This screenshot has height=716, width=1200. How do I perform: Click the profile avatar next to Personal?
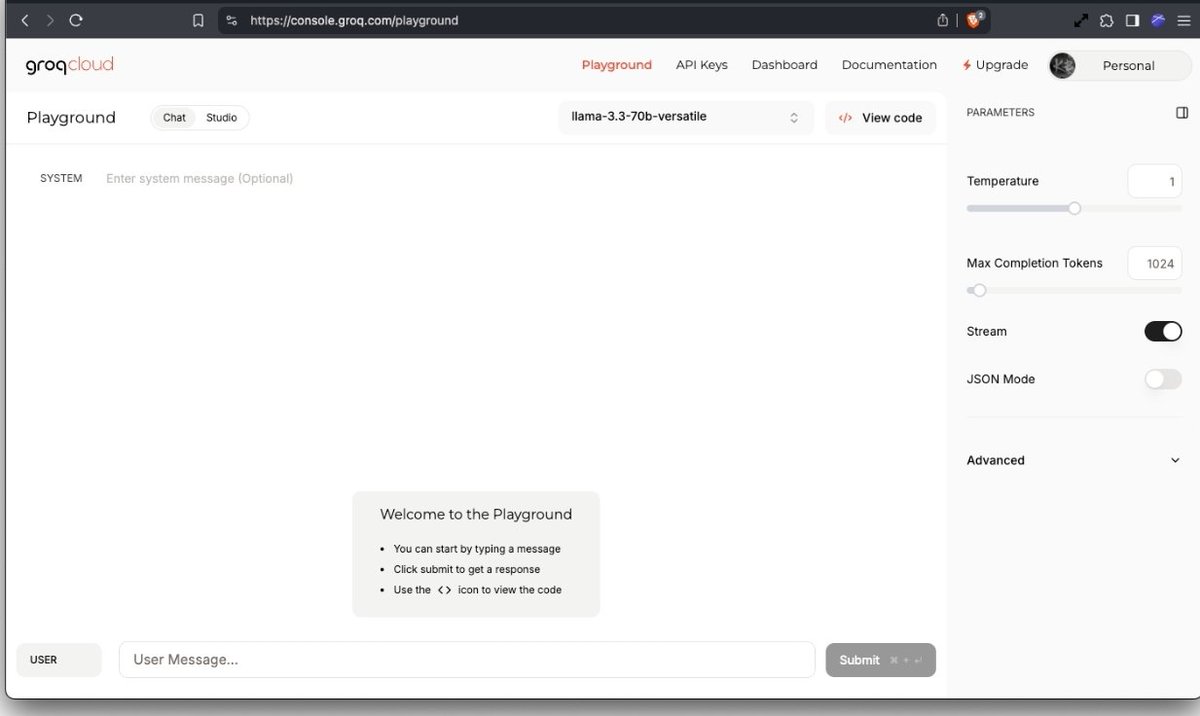[1062, 65]
